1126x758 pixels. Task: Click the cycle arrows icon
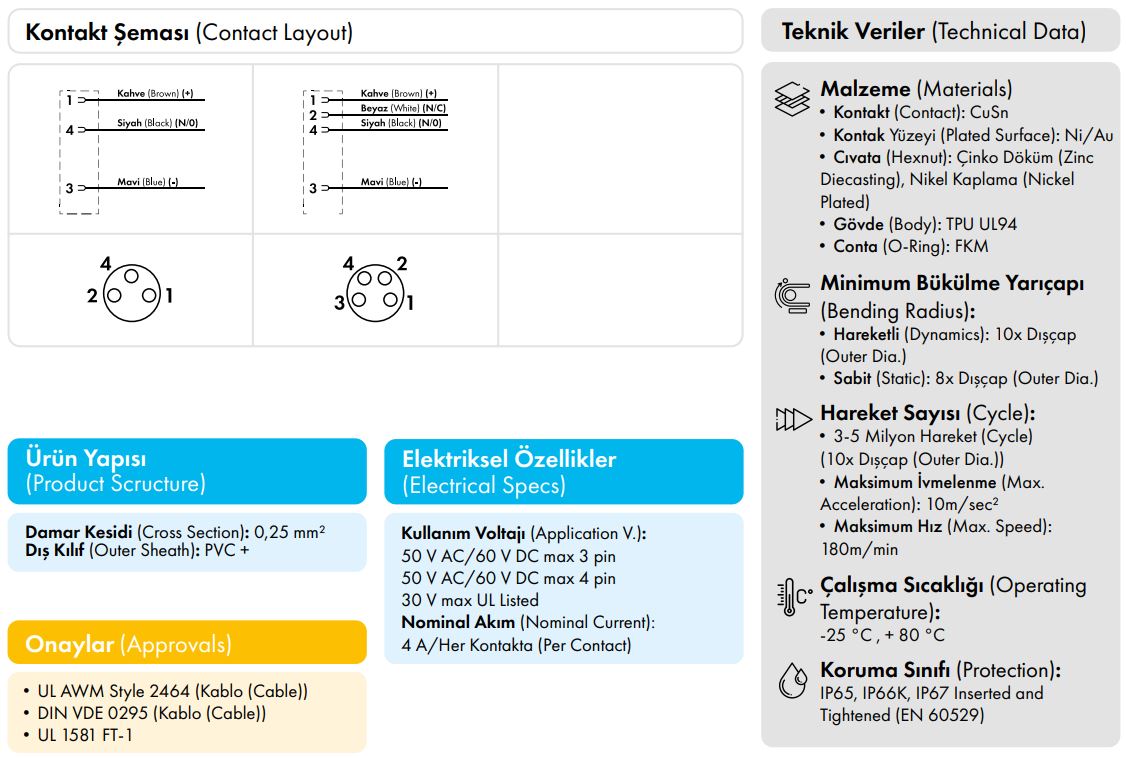coord(793,419)
